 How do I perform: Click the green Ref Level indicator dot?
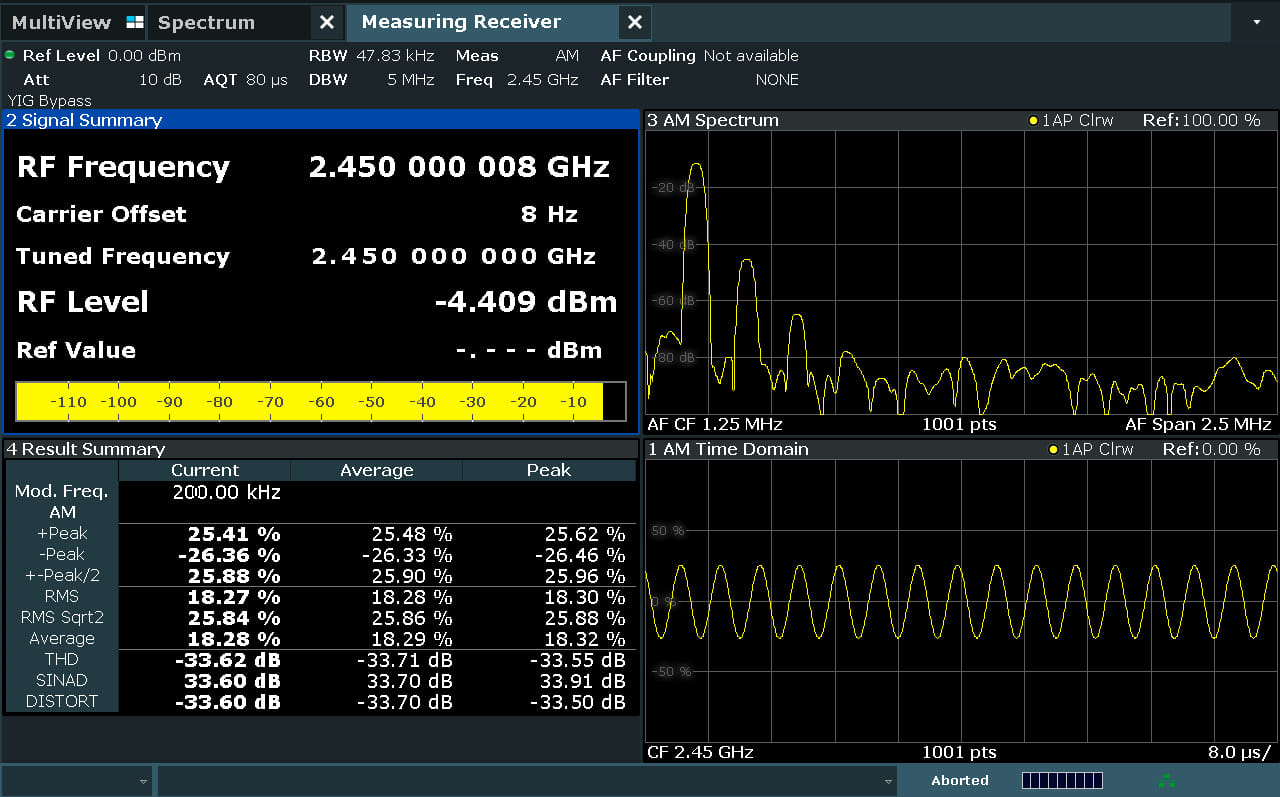pyautogui.click(x=10, y=55)
